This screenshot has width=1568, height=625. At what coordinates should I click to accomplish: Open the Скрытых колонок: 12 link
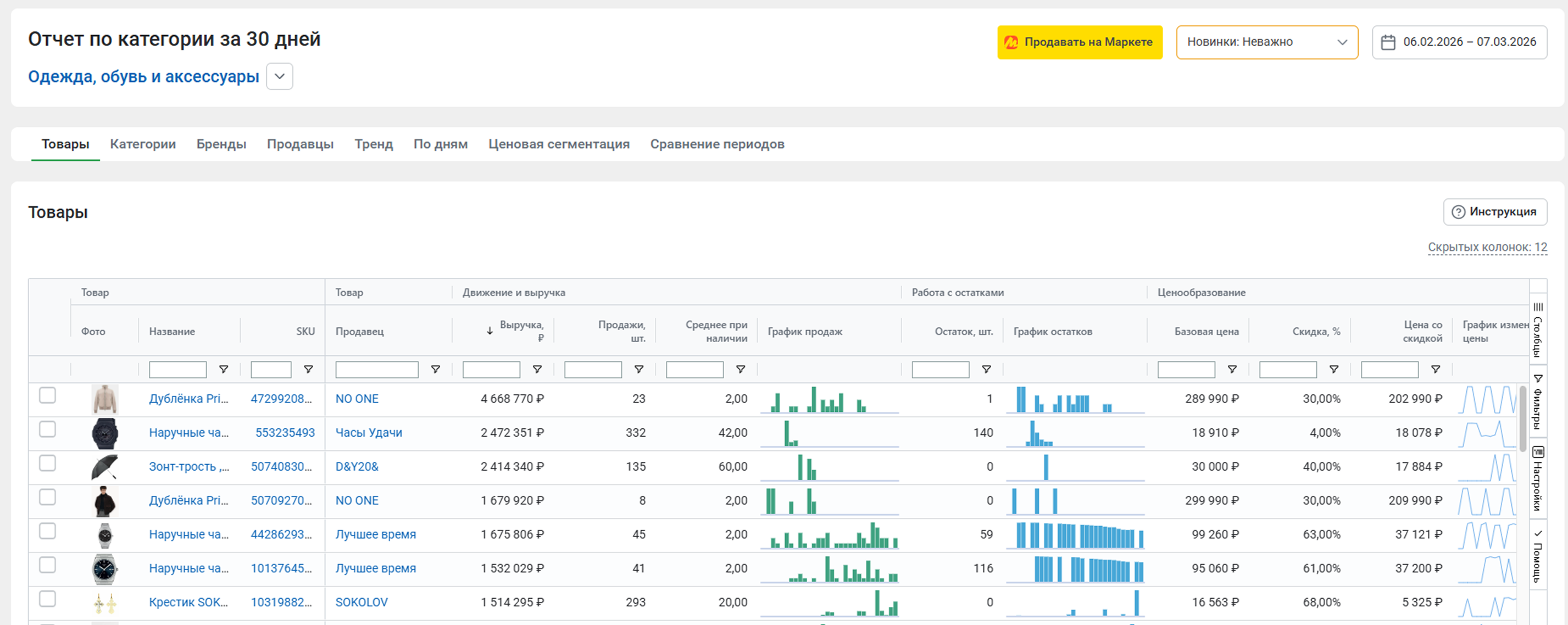tap(1487, 247)
